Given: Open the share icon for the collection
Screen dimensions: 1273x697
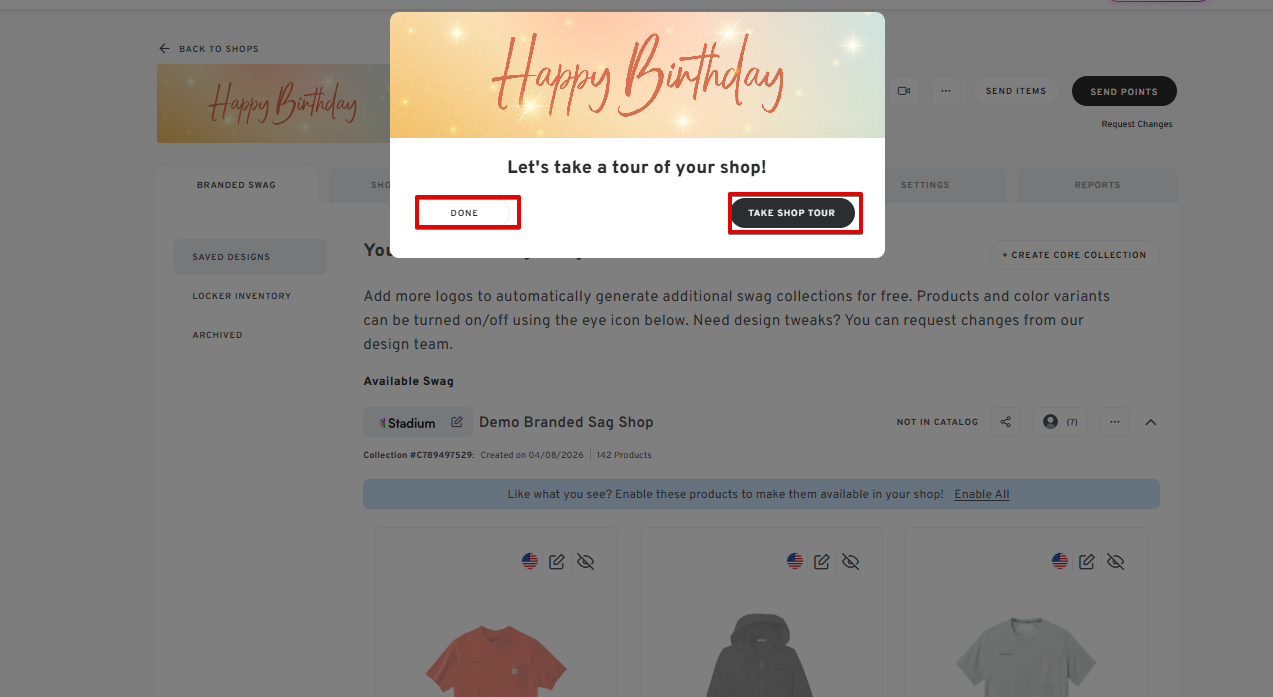Looking at the screenshot, I should click(1006, 422).
